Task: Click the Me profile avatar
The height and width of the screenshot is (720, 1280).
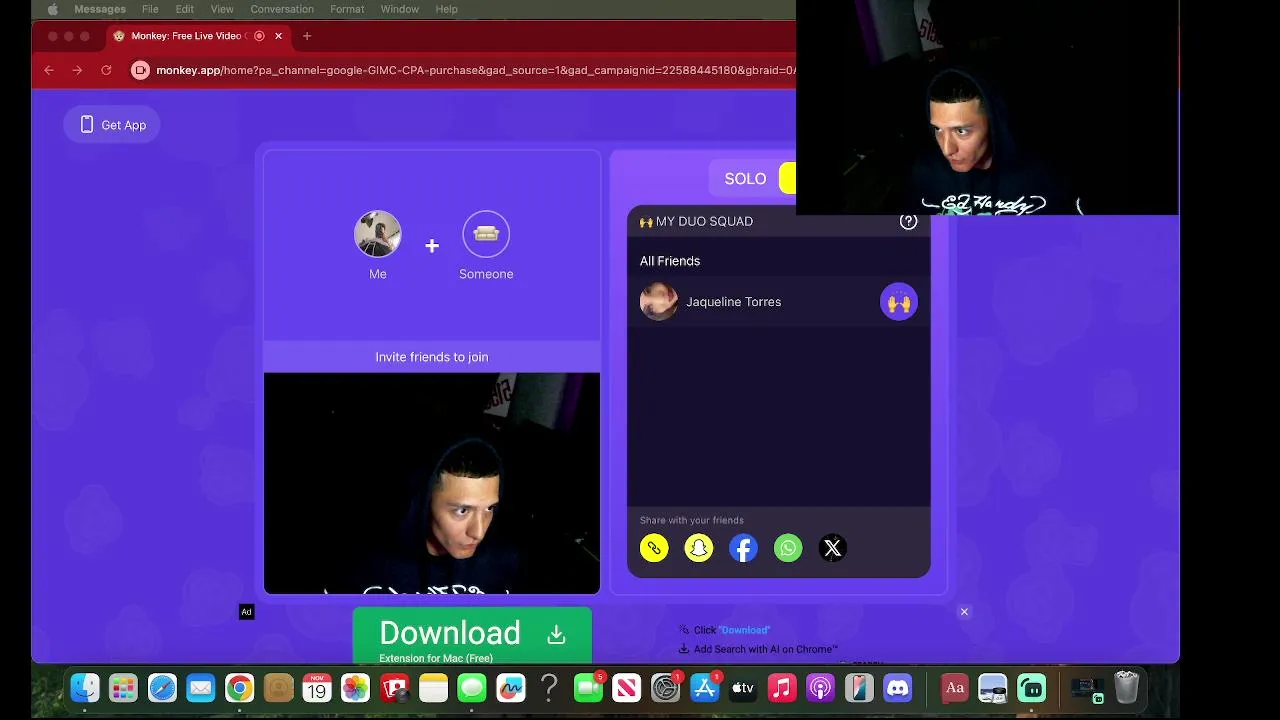Action: 378,234
